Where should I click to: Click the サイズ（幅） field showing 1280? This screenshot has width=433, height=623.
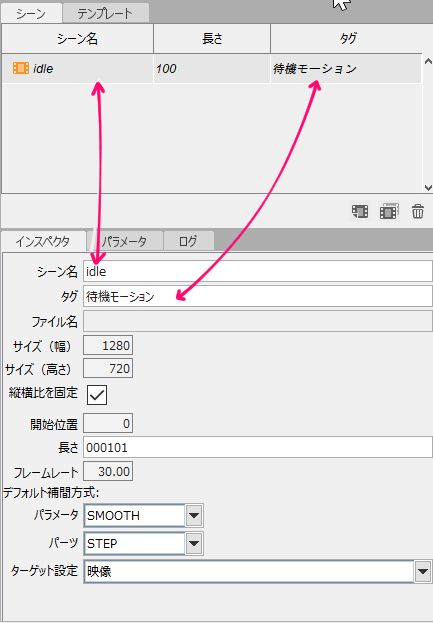pos(108,346)
